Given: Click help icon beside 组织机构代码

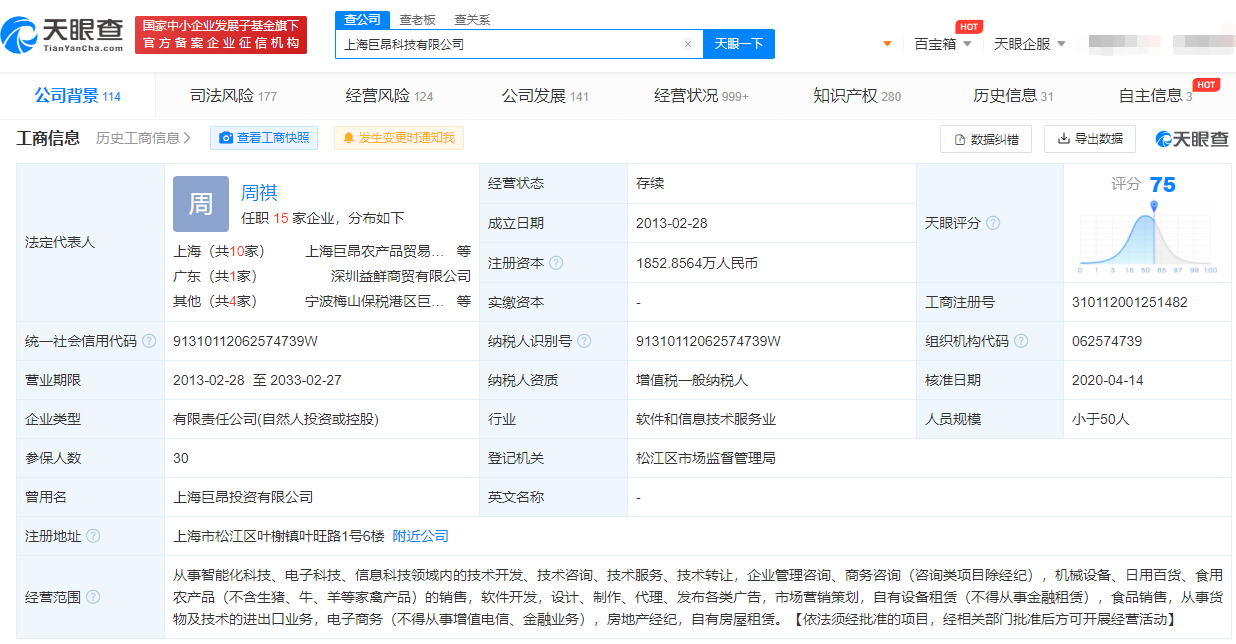Looking at the screenshot, I should point(1021,341).
